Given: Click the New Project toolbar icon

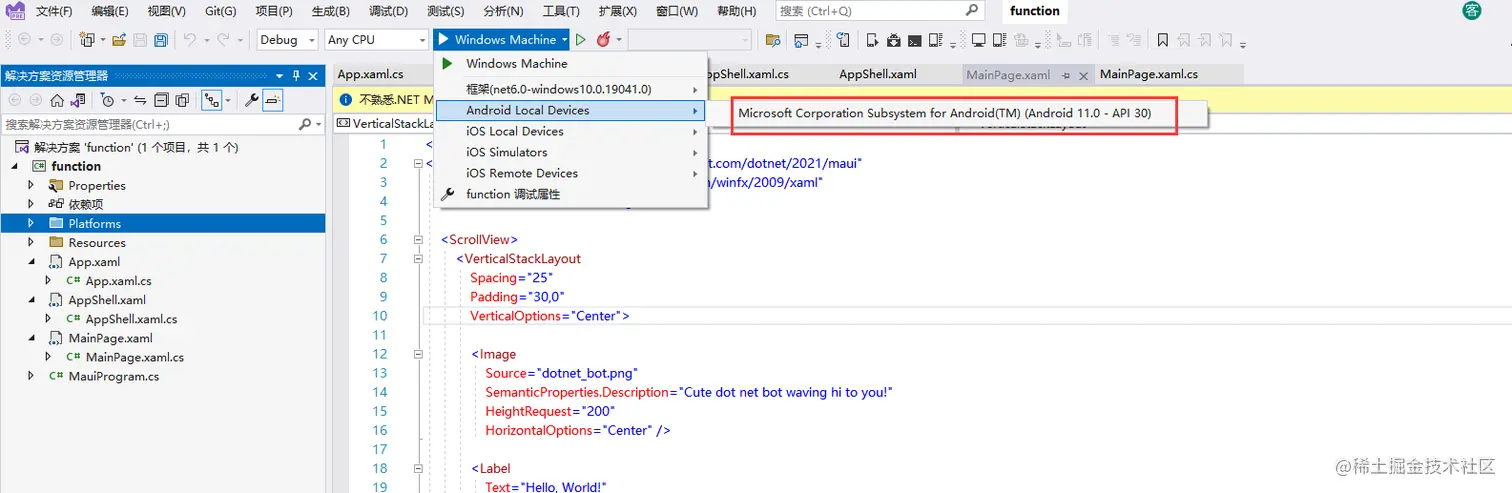Looking at the screenshot, I should click(87, 40).
